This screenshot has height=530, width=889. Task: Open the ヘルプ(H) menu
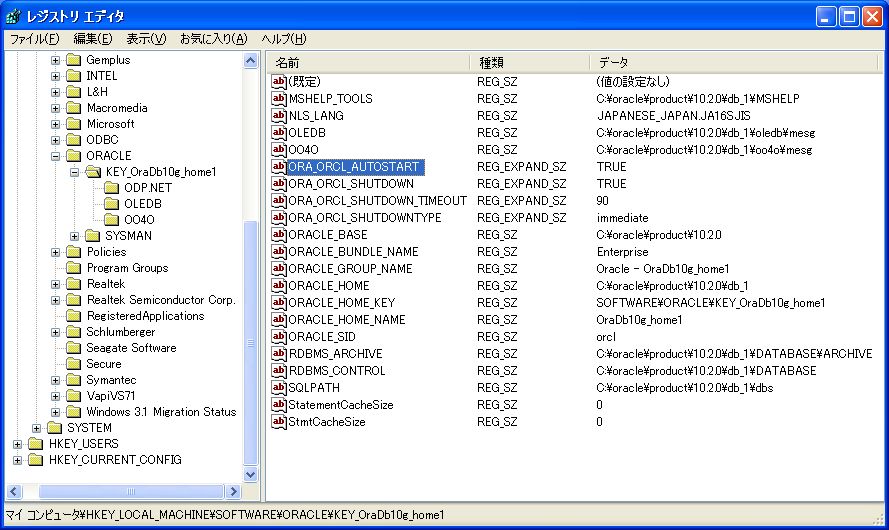(x=283, y=39)
